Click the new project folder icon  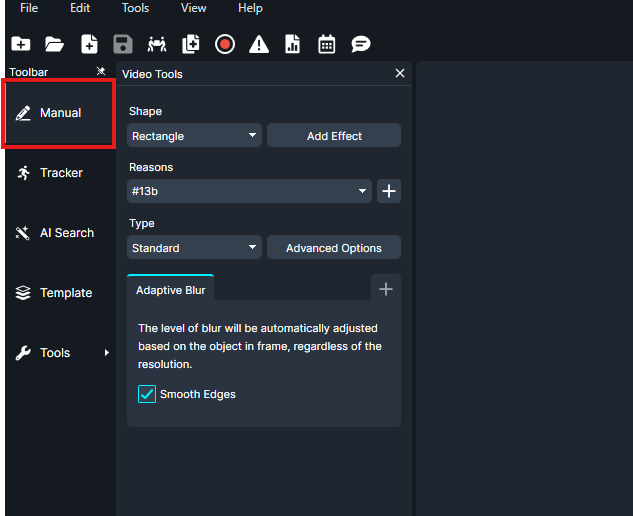(x=20, y=44)
